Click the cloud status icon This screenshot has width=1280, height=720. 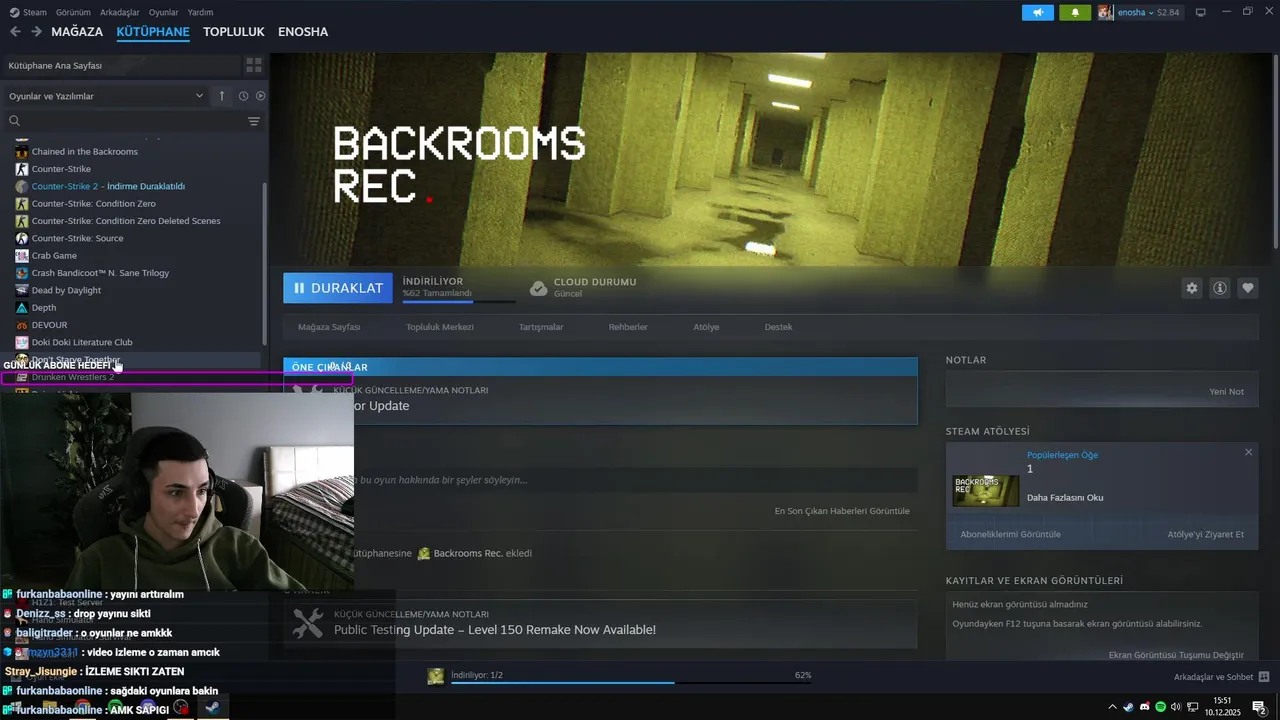click(538, 288)
